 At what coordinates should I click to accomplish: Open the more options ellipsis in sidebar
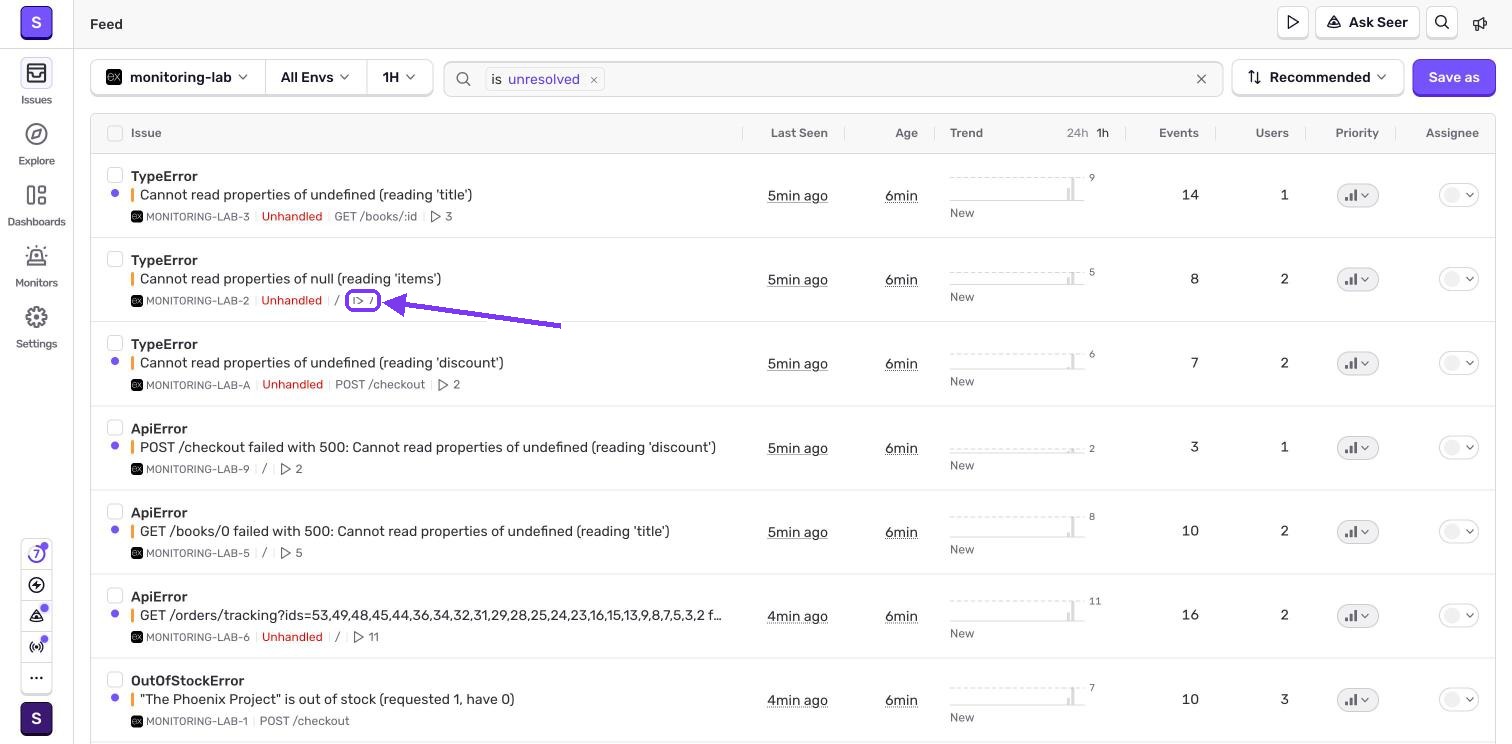point(36,677)
